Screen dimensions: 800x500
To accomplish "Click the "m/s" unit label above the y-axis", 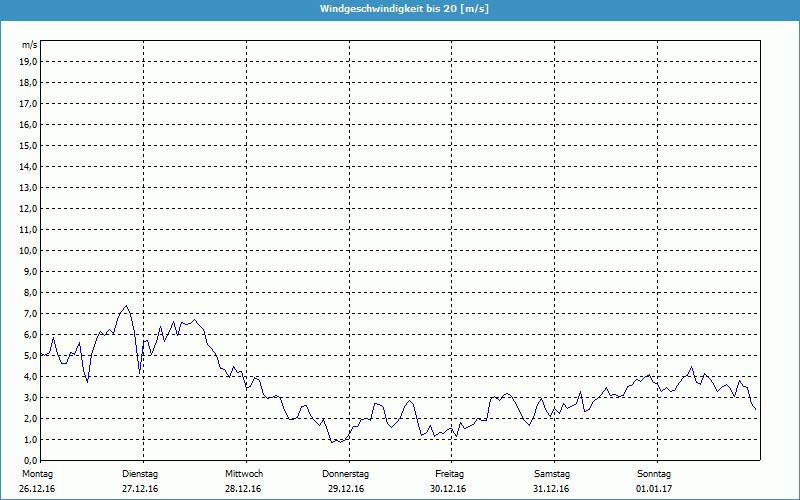I will click(30, 45).
